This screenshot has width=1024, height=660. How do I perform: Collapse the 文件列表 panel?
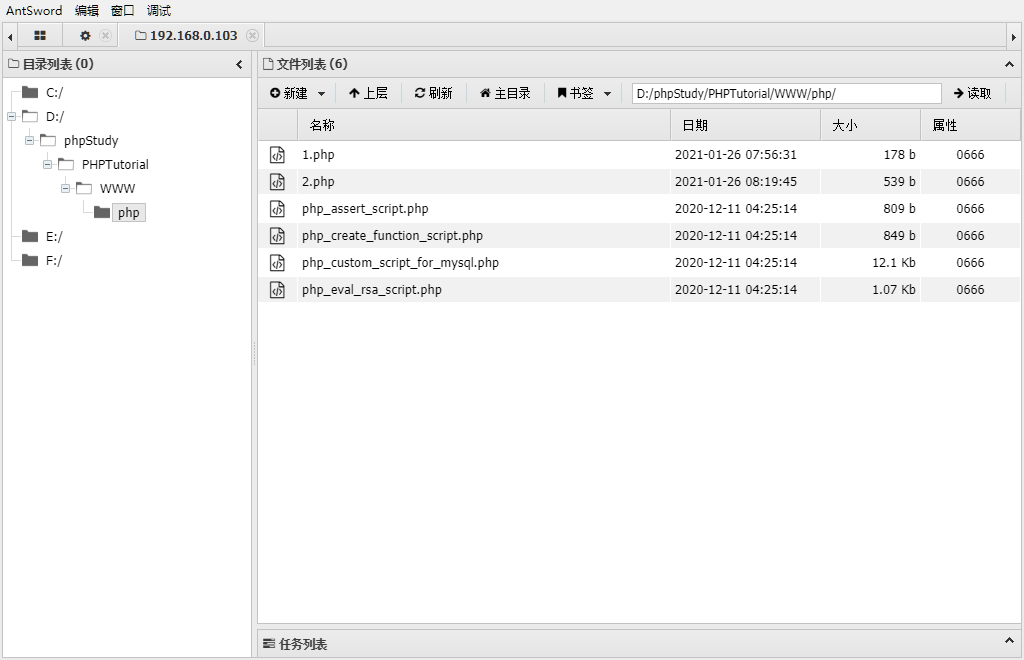click(1009, 65)
